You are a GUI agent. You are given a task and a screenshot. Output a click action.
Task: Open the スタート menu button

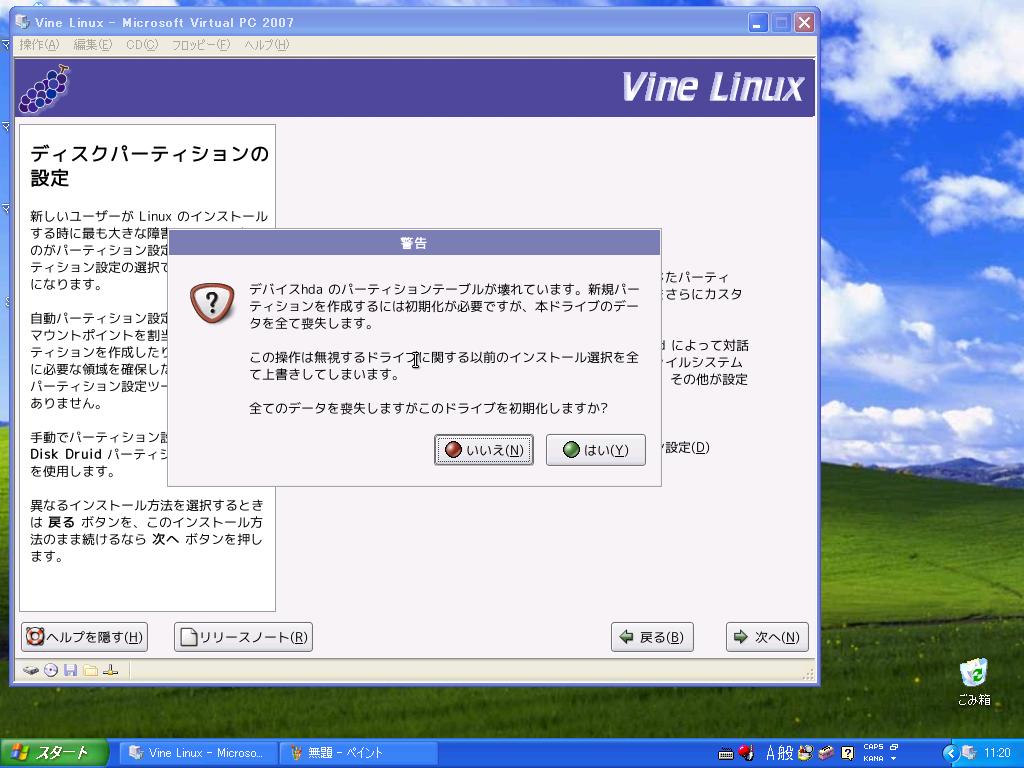point(54,753)
